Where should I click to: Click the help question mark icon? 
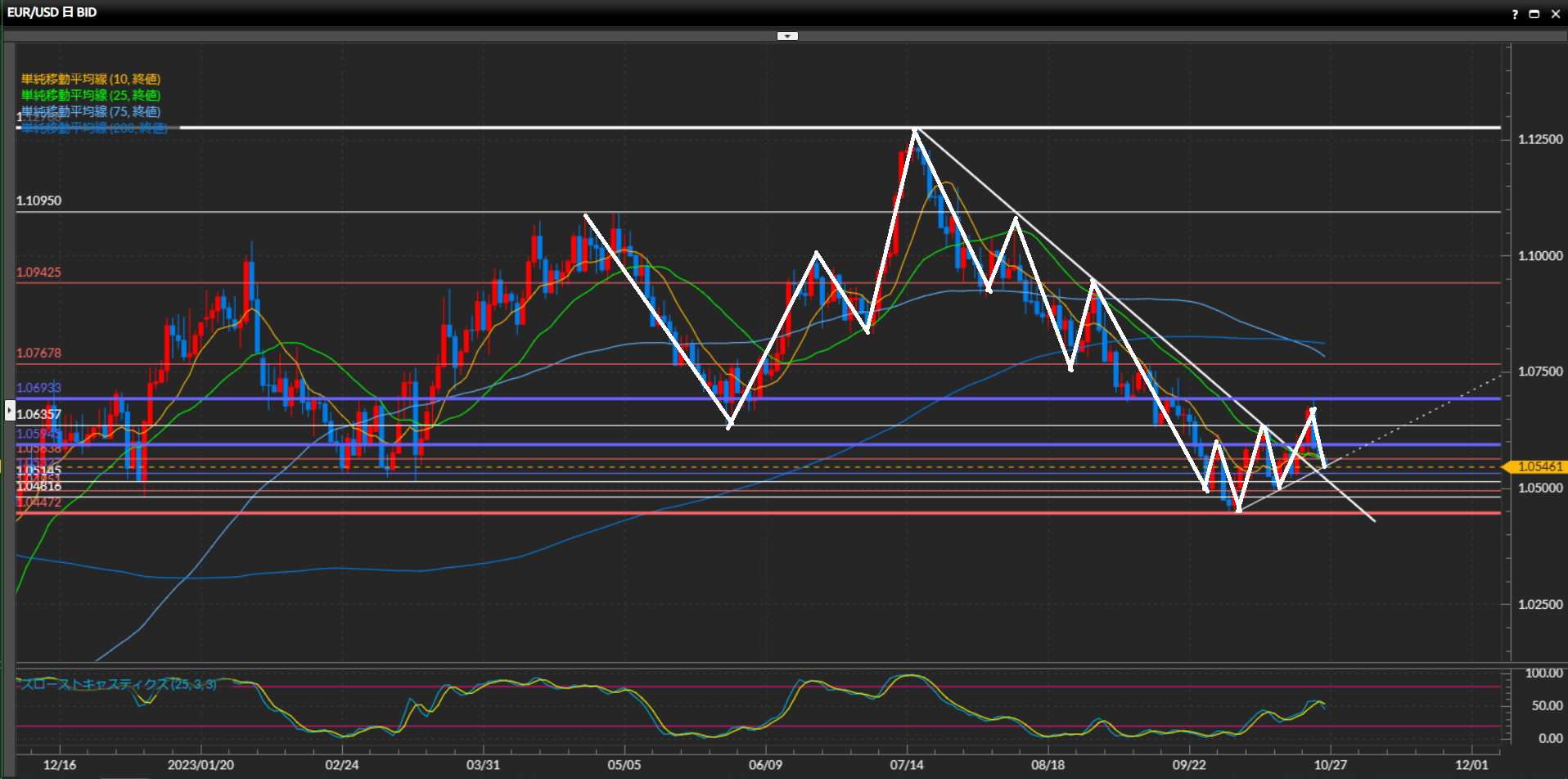[1515, 14]
